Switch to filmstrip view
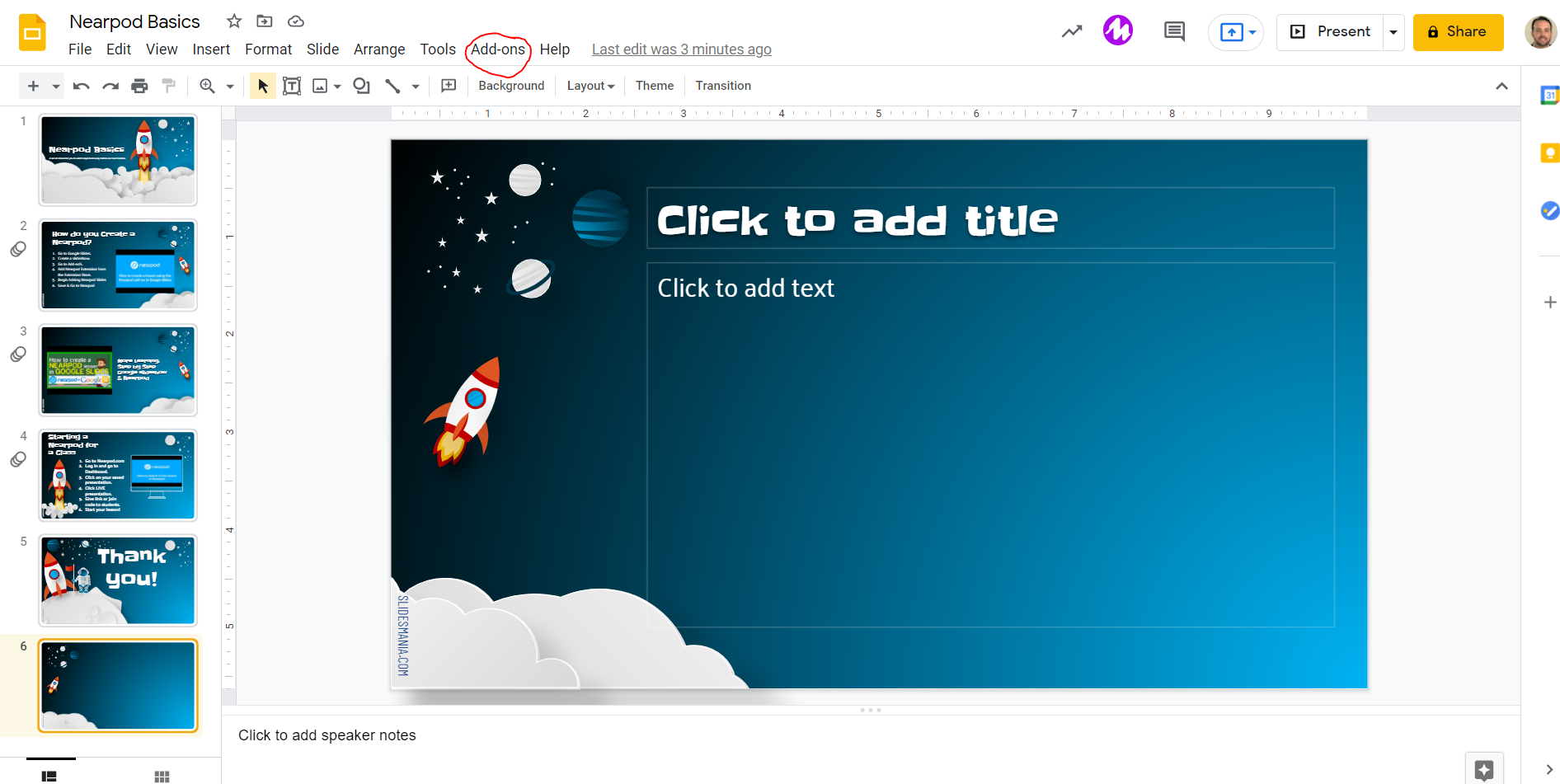The height and width of the screenshot is (784, 1560). 49,776
